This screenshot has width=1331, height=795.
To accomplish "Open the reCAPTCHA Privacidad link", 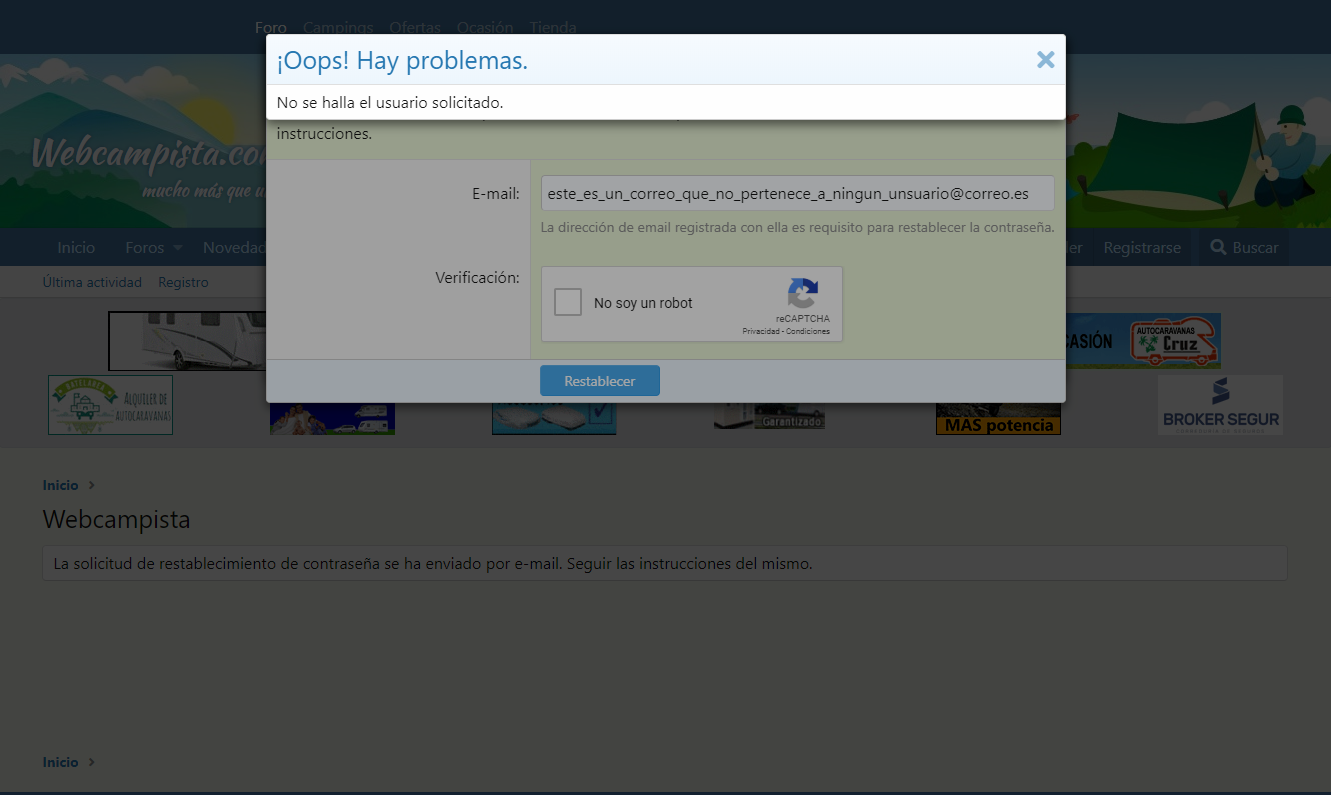I will pyautogui.click(x=760, y=331).
